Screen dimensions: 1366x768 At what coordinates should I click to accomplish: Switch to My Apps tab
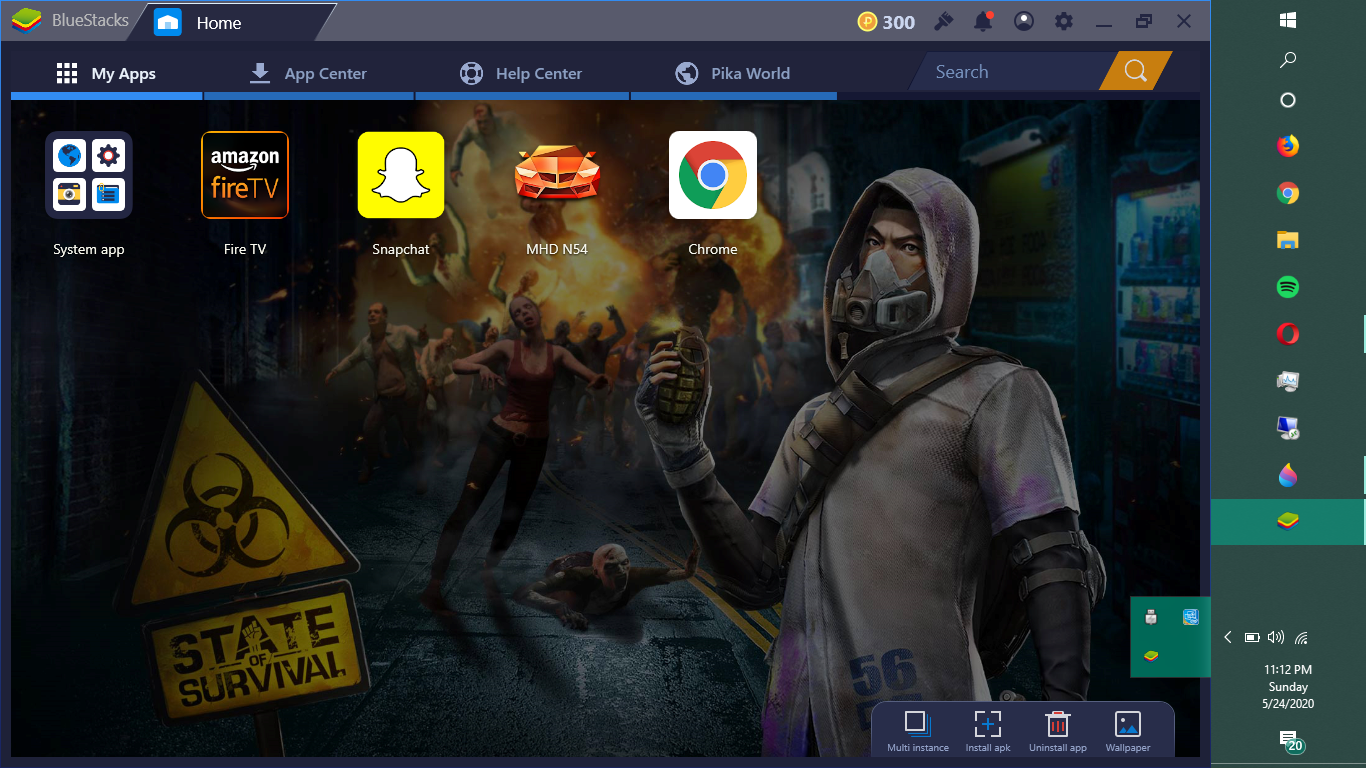click(x=106, y=73)
